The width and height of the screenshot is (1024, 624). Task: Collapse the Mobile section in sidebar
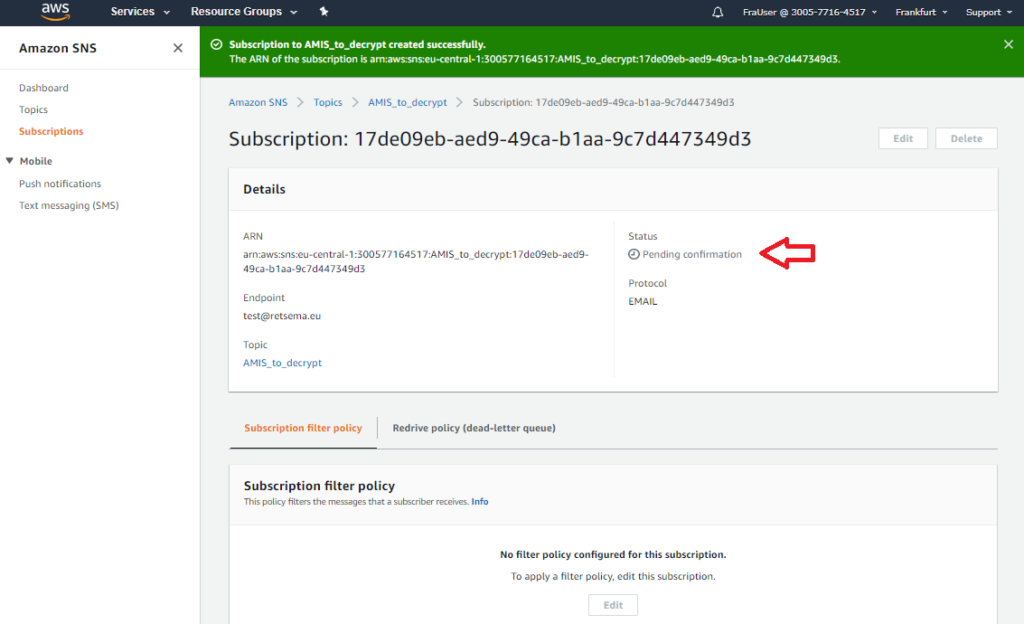(x=10, y=161)
